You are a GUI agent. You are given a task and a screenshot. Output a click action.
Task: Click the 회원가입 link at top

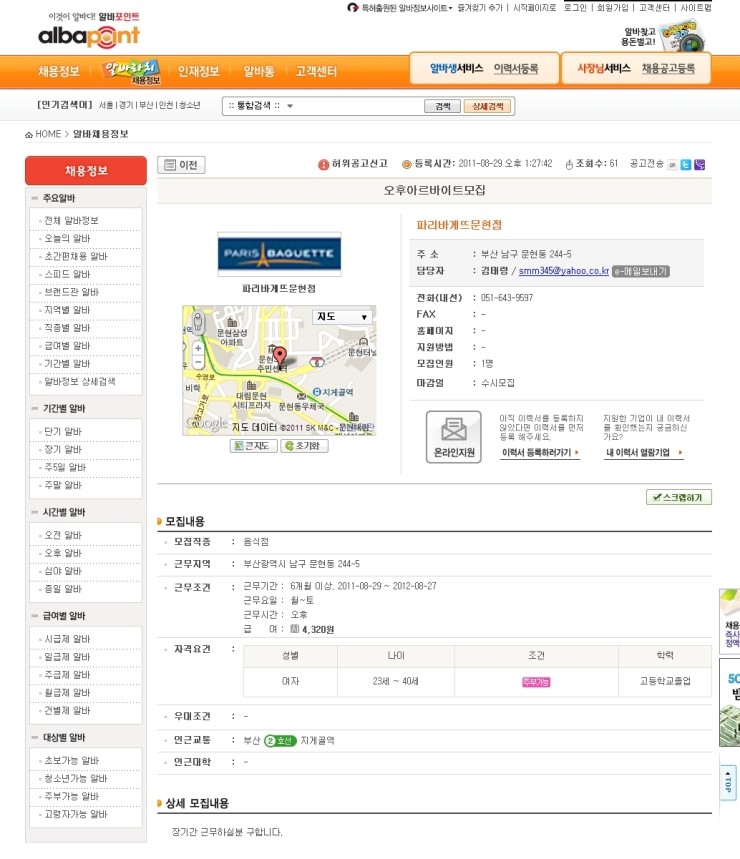612,8
